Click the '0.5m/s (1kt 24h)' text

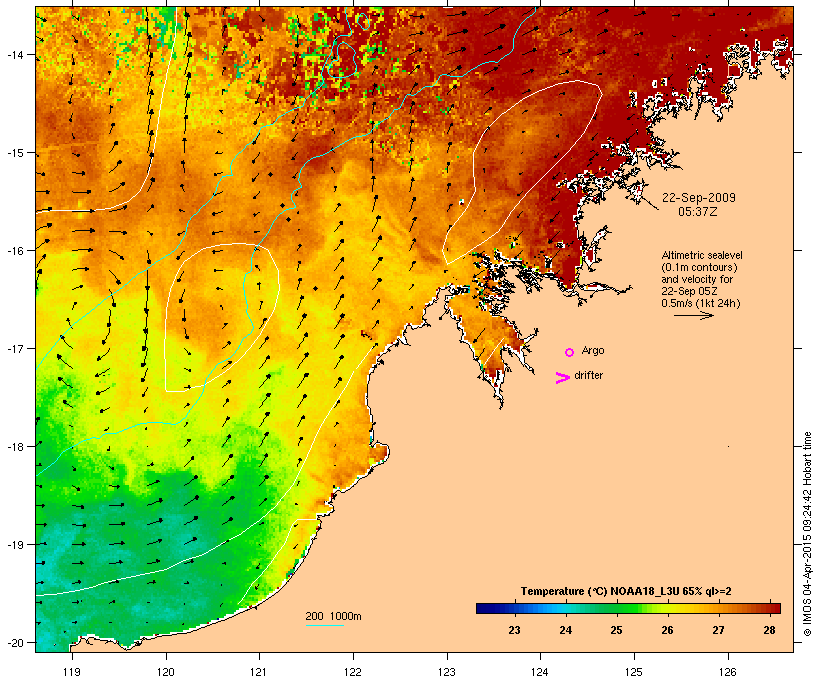pyautogui.click(x=701, y=303)
